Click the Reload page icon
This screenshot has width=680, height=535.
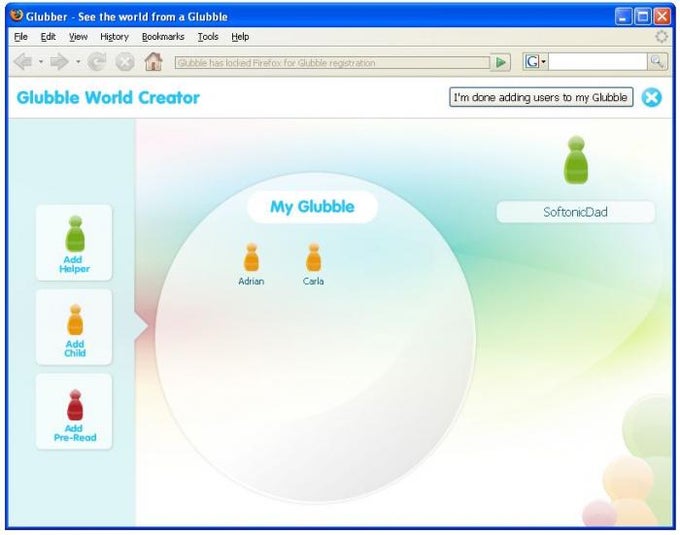coord(97,62)
